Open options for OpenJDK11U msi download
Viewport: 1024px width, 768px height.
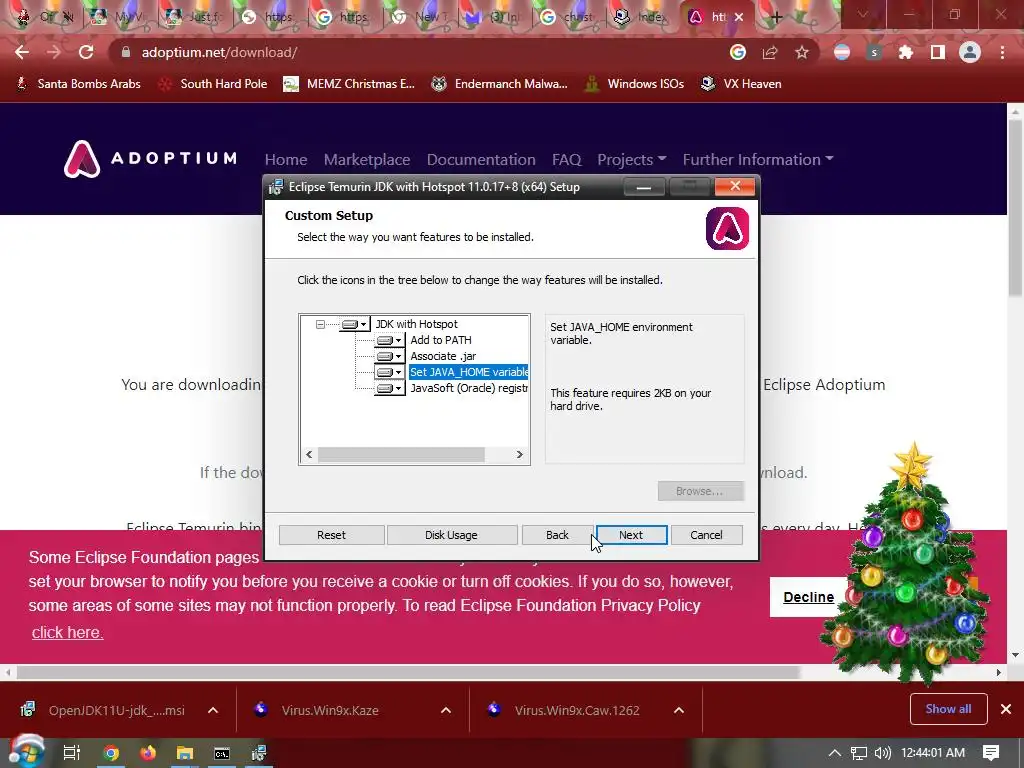[x=213, y=710]
